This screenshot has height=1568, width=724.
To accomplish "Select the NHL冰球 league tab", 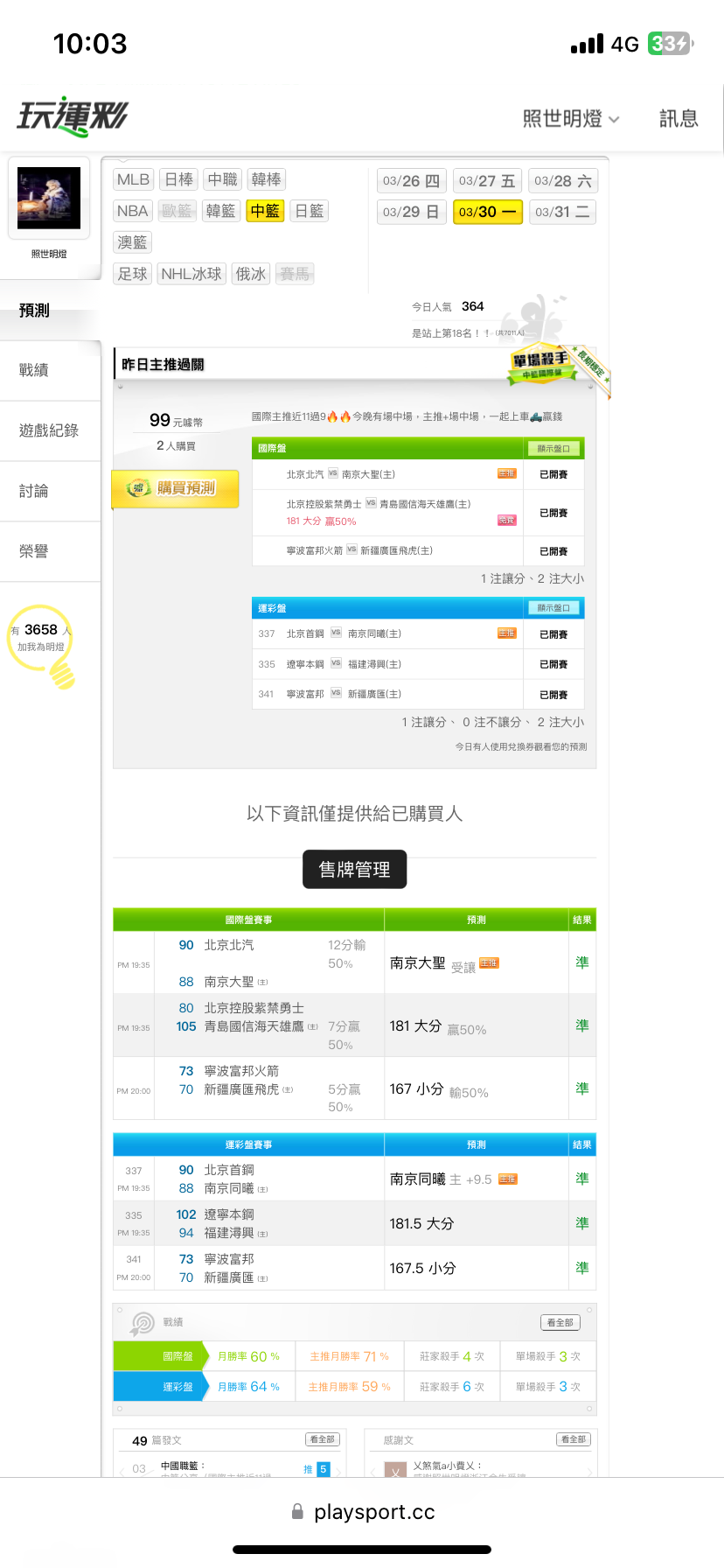I will (191, 274).
